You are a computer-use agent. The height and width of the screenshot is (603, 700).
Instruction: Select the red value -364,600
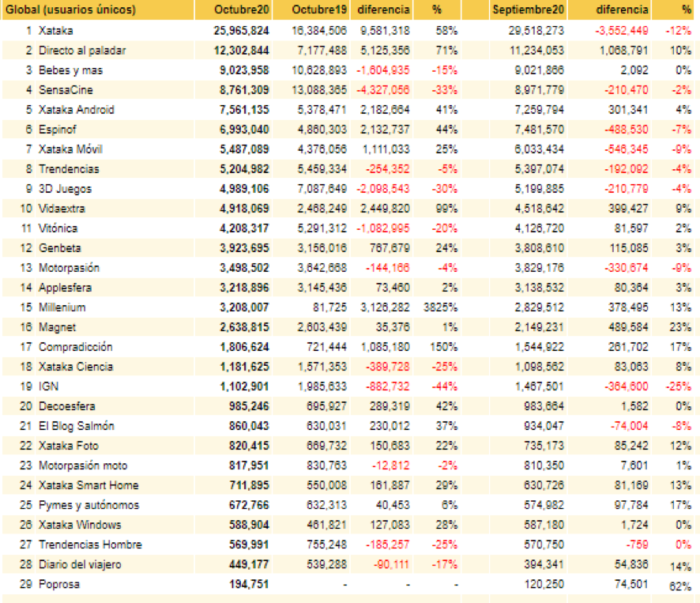(626, 386)
